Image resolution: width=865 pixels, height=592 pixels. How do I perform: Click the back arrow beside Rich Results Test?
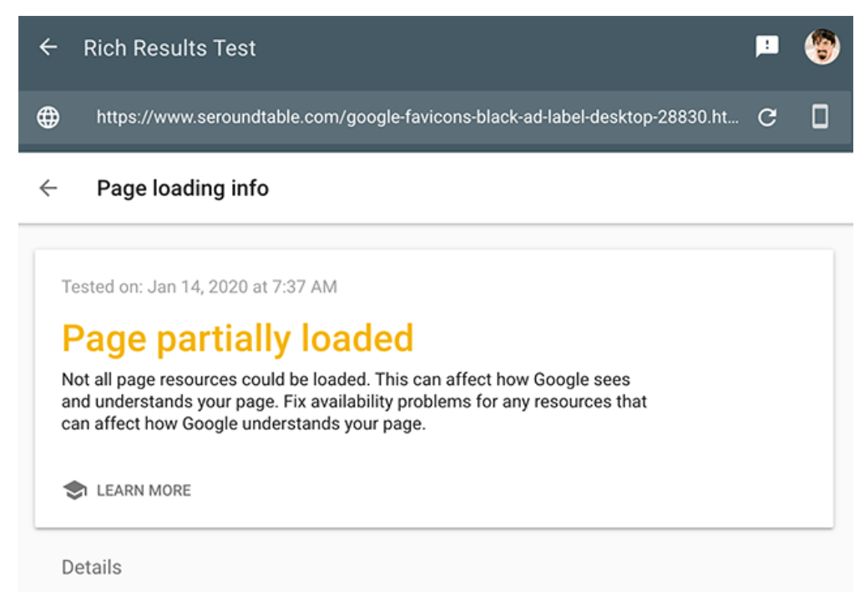pyautogui.click(x=48, y=48)
